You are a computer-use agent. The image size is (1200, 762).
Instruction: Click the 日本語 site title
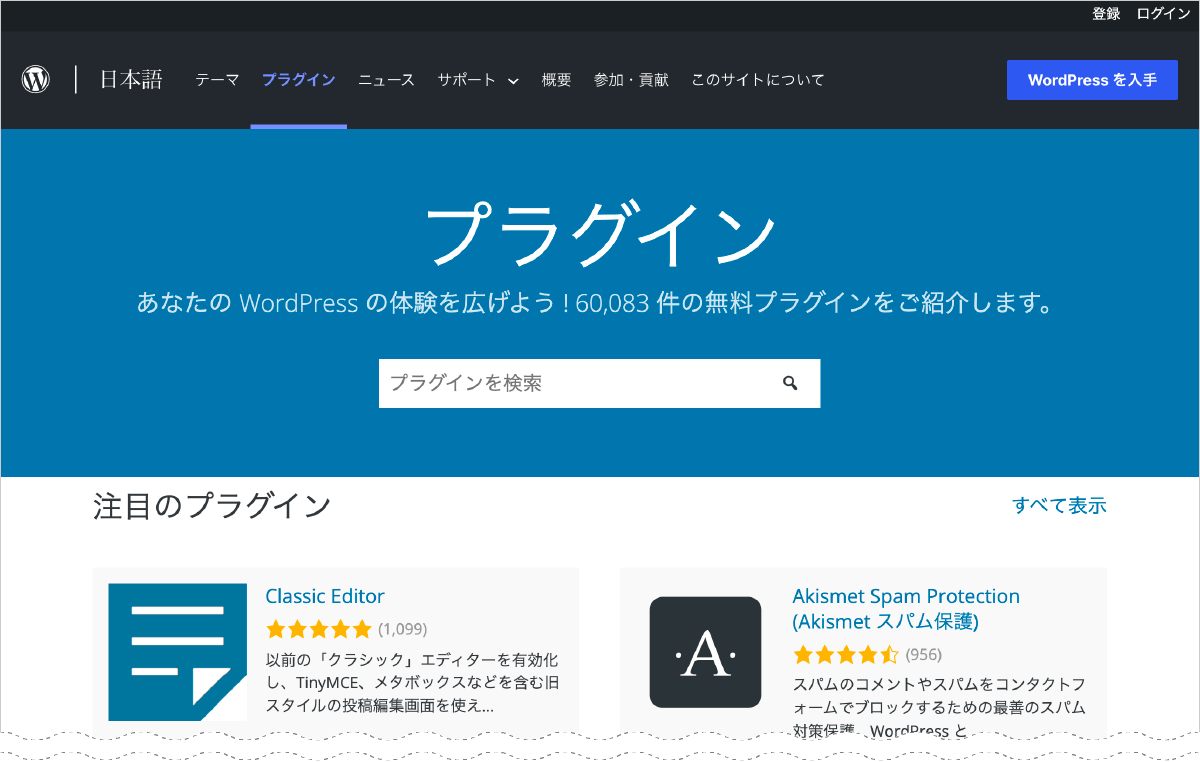coord(130,80)
